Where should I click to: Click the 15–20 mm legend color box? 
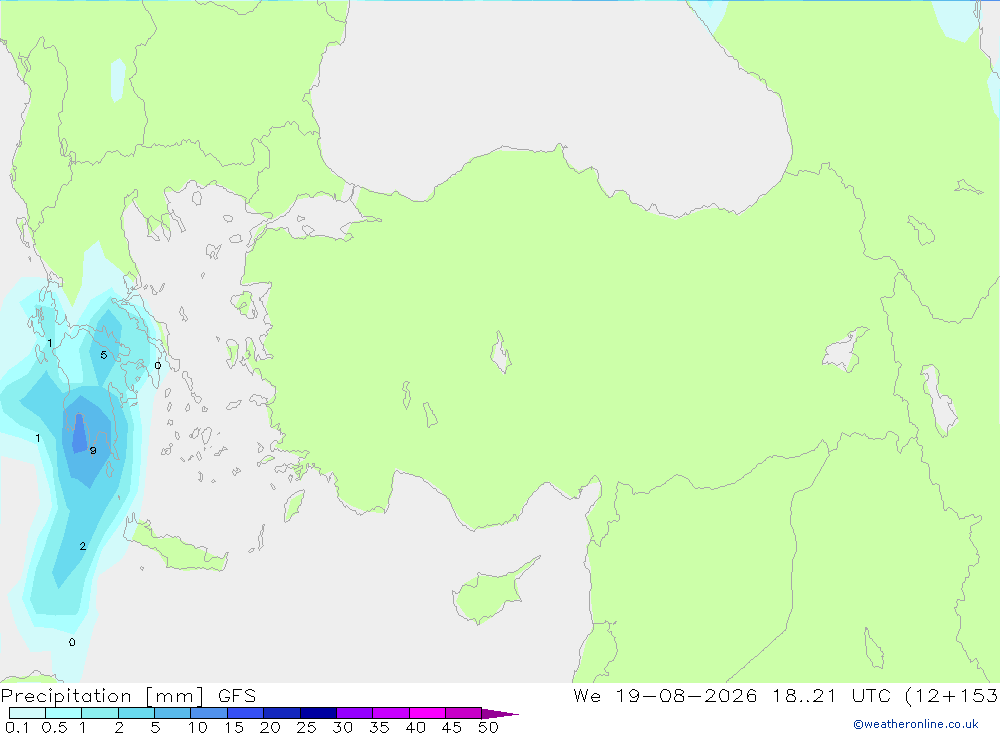pos(245,713)
